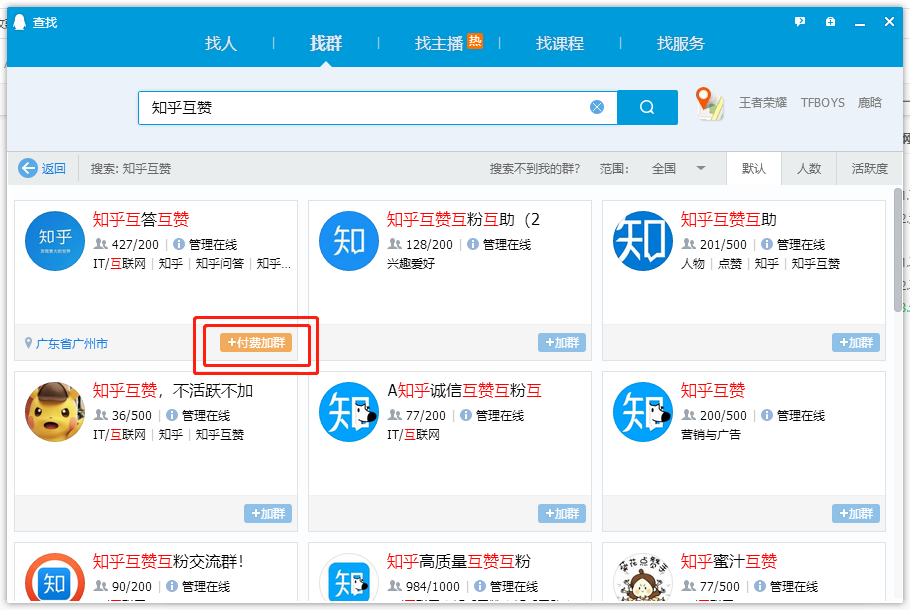Click the 营销与广告 category text
Viewport: 910px width, 610px height.
[x=710, y=434]
